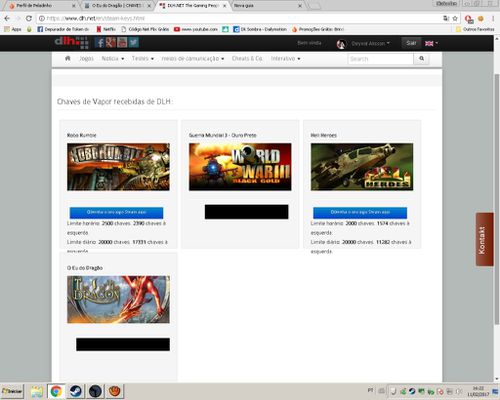This screenshot has height=400, width=500.
Task: Switch to the O Eu do Dragão tab
Action: 118,6
